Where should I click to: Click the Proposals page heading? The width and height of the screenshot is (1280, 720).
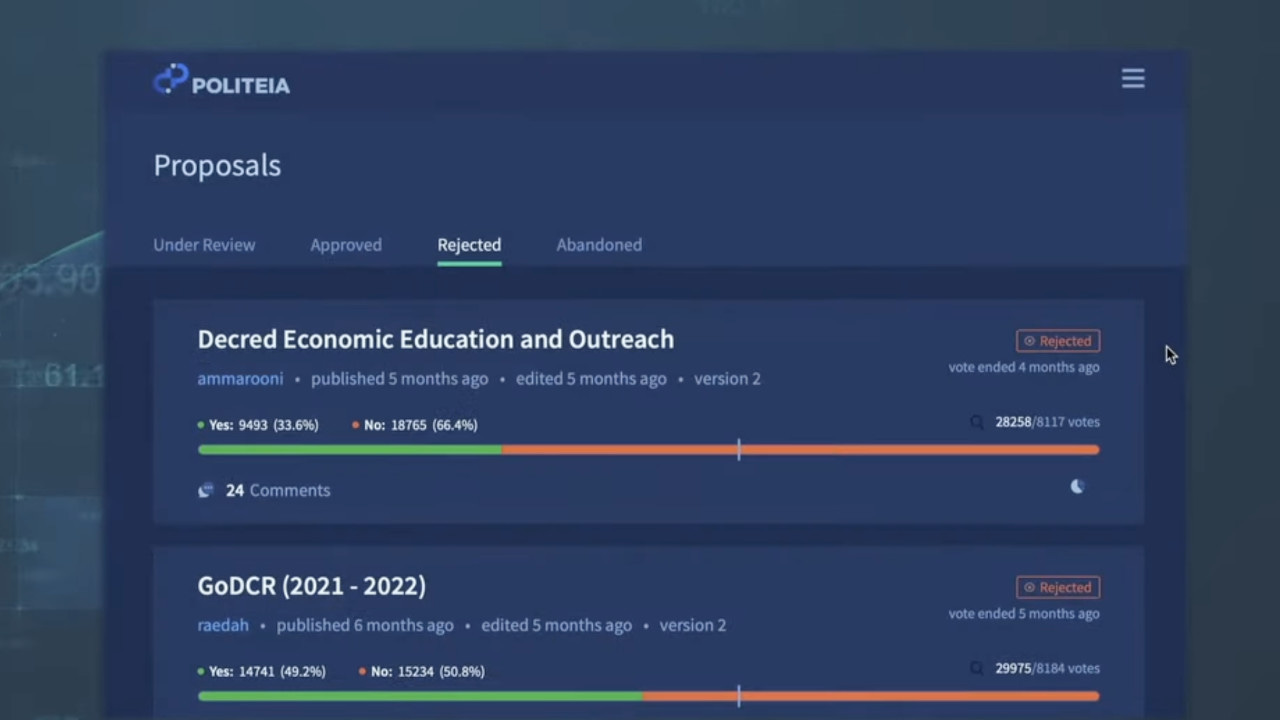coord(217,165)
